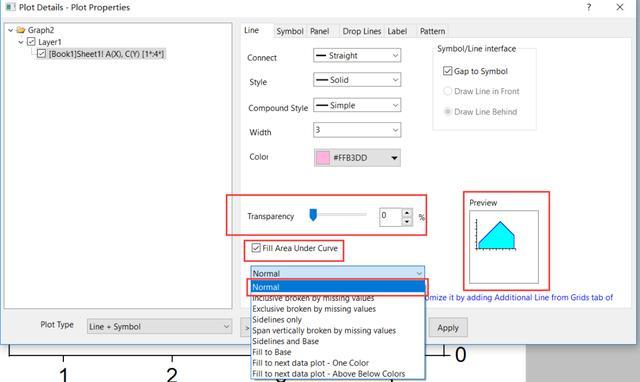The image size is (640, 382).
Task: Open the Pattern tab
Action: coord(432,31)
